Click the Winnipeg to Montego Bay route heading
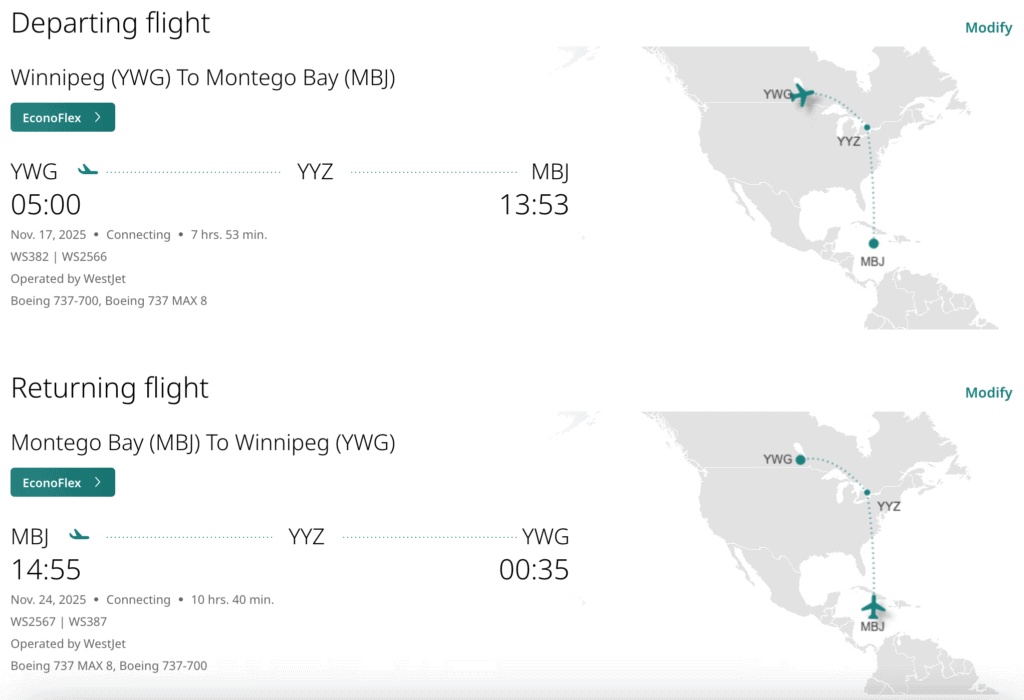1024x700 pixels. click(x=203, y=77)
